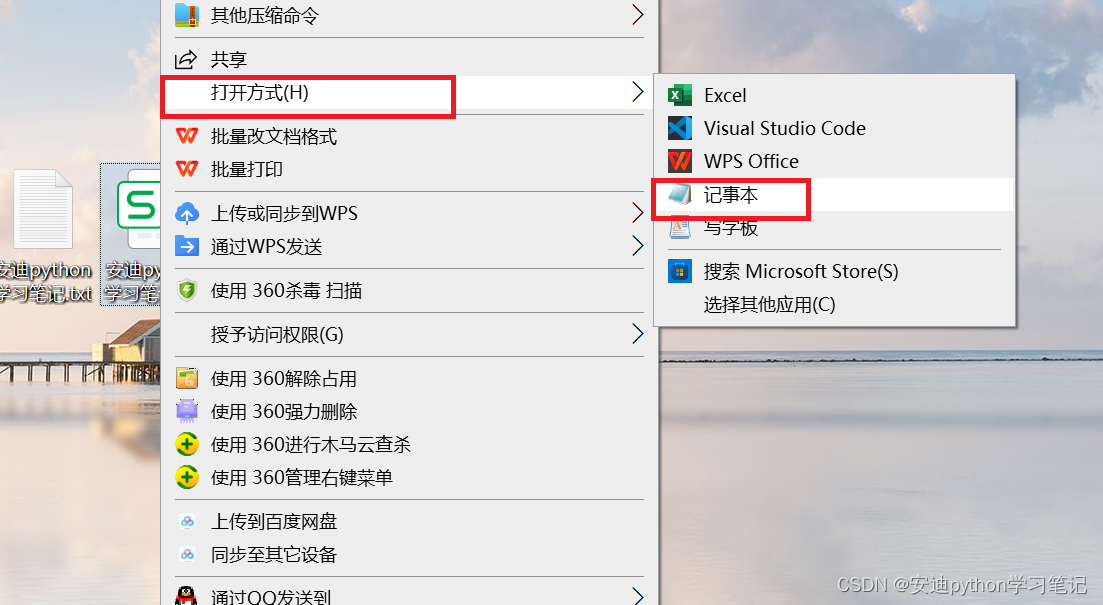Open the file with Visual Studio Code
The image size is (1103, 605).
click(x=834, y=128)
